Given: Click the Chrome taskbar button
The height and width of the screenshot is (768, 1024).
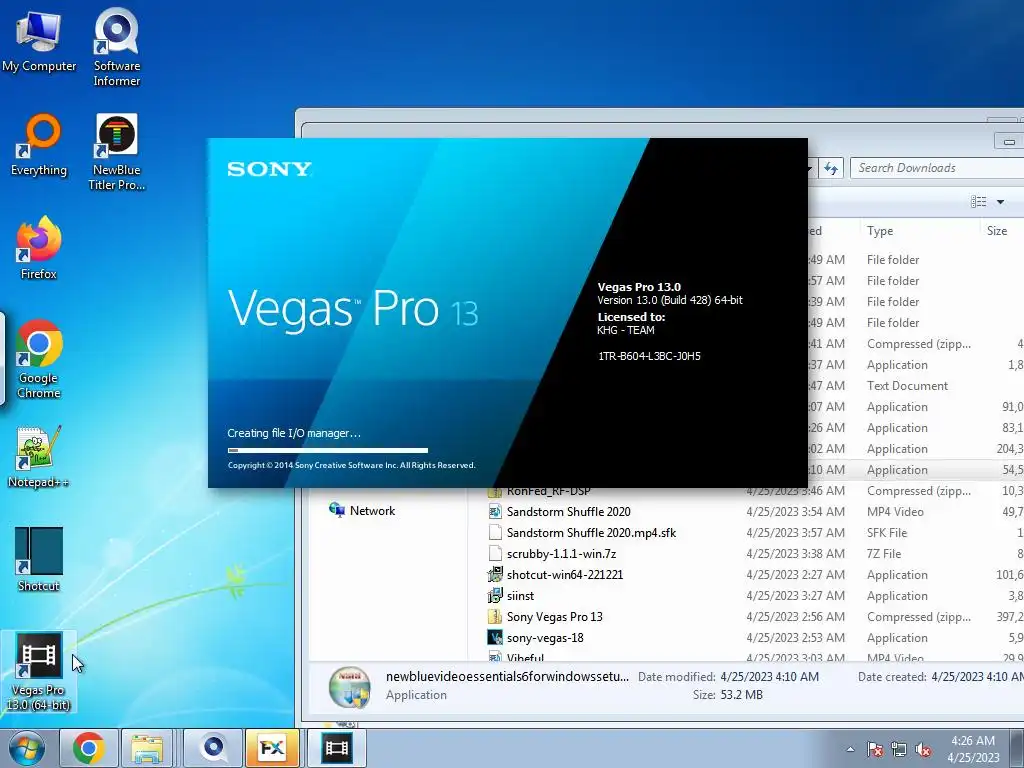Looking at the screenshot, I should coord(88,748).
